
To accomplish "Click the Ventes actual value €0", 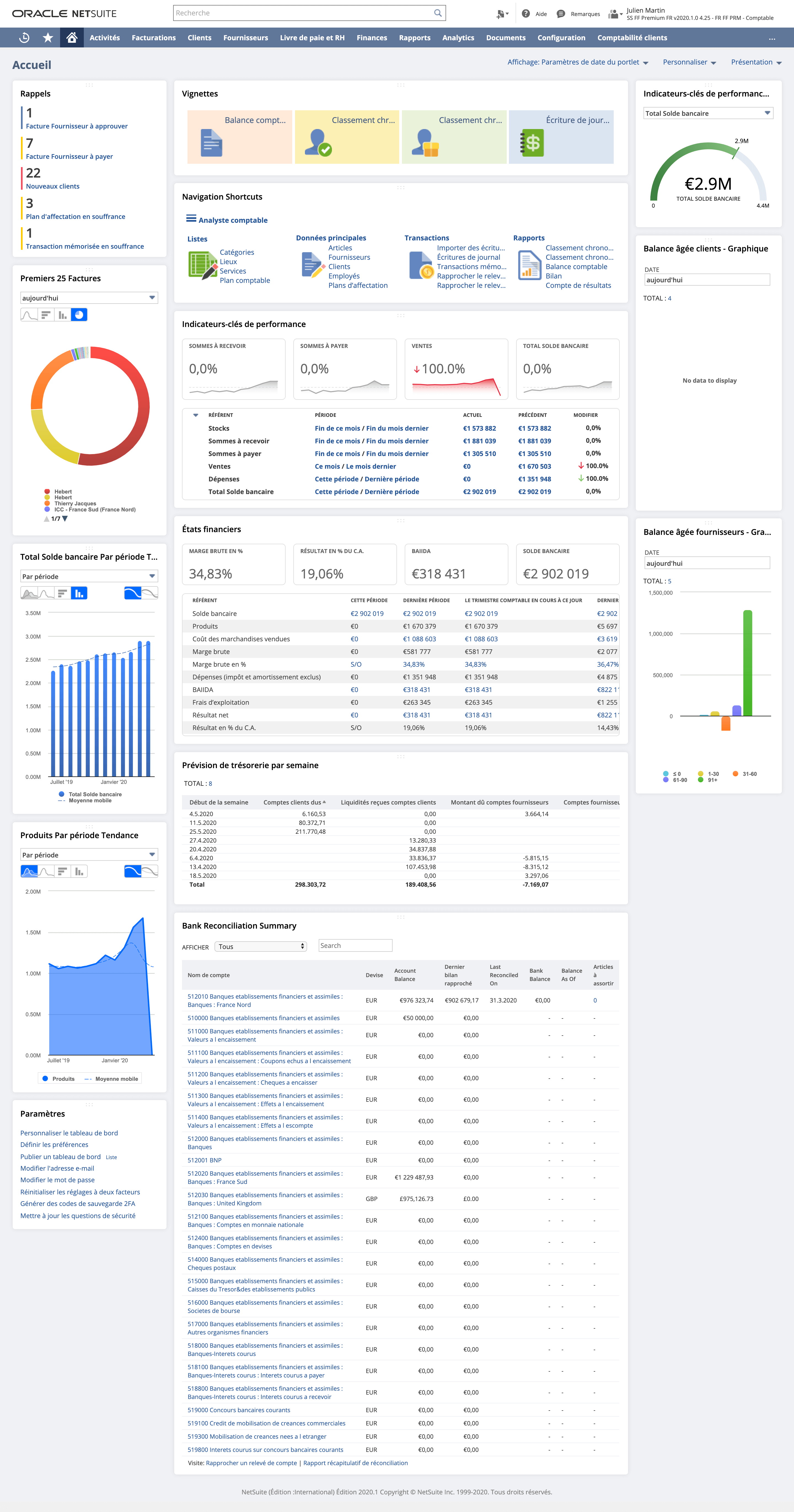I will pyautogui.click(x=466, y=467).
